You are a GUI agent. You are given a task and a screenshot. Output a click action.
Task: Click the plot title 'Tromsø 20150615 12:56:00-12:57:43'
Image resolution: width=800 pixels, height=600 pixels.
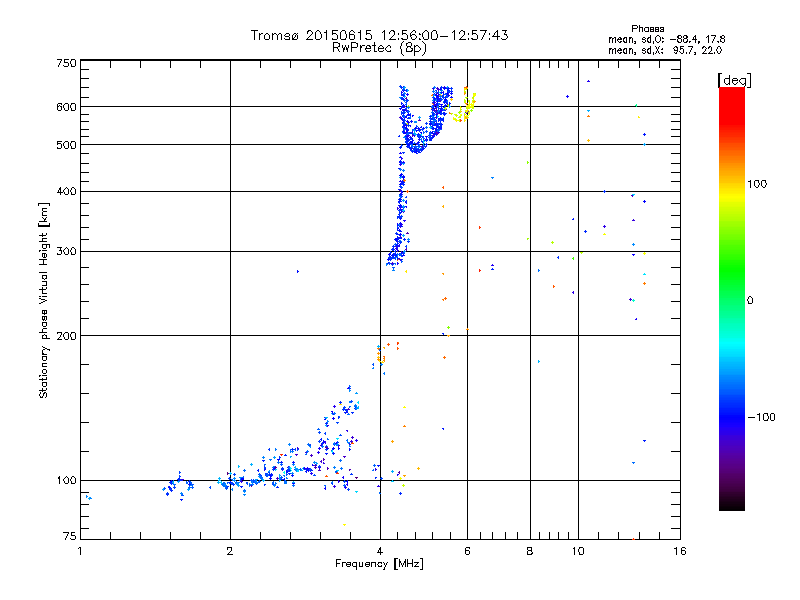[x=379, y=35]
